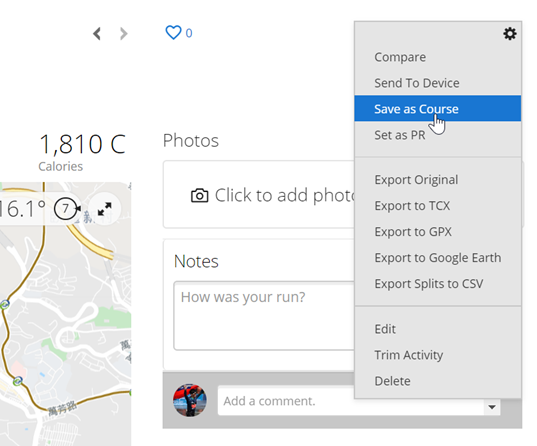Focus the 'How was your run?' notes field

[264, 315]
